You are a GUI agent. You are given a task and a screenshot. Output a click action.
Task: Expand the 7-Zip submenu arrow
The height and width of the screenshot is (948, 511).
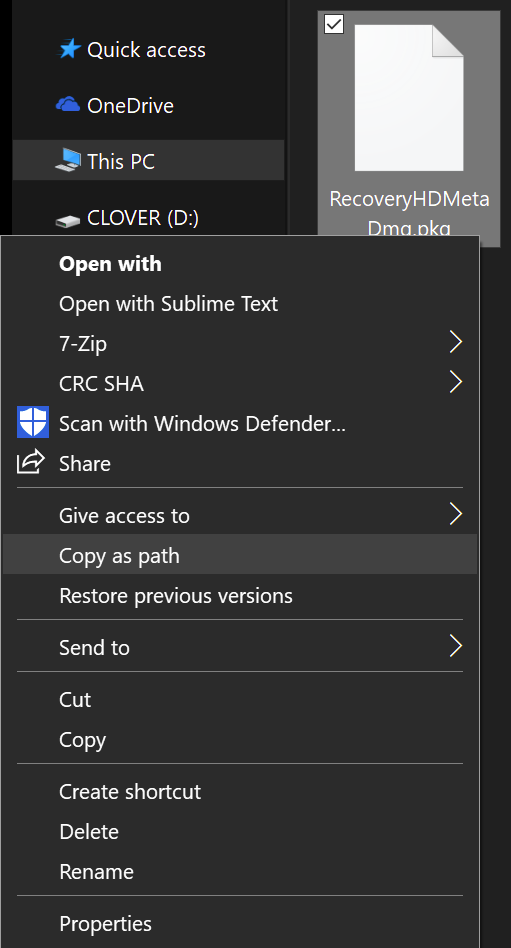(x=455, y=343)
